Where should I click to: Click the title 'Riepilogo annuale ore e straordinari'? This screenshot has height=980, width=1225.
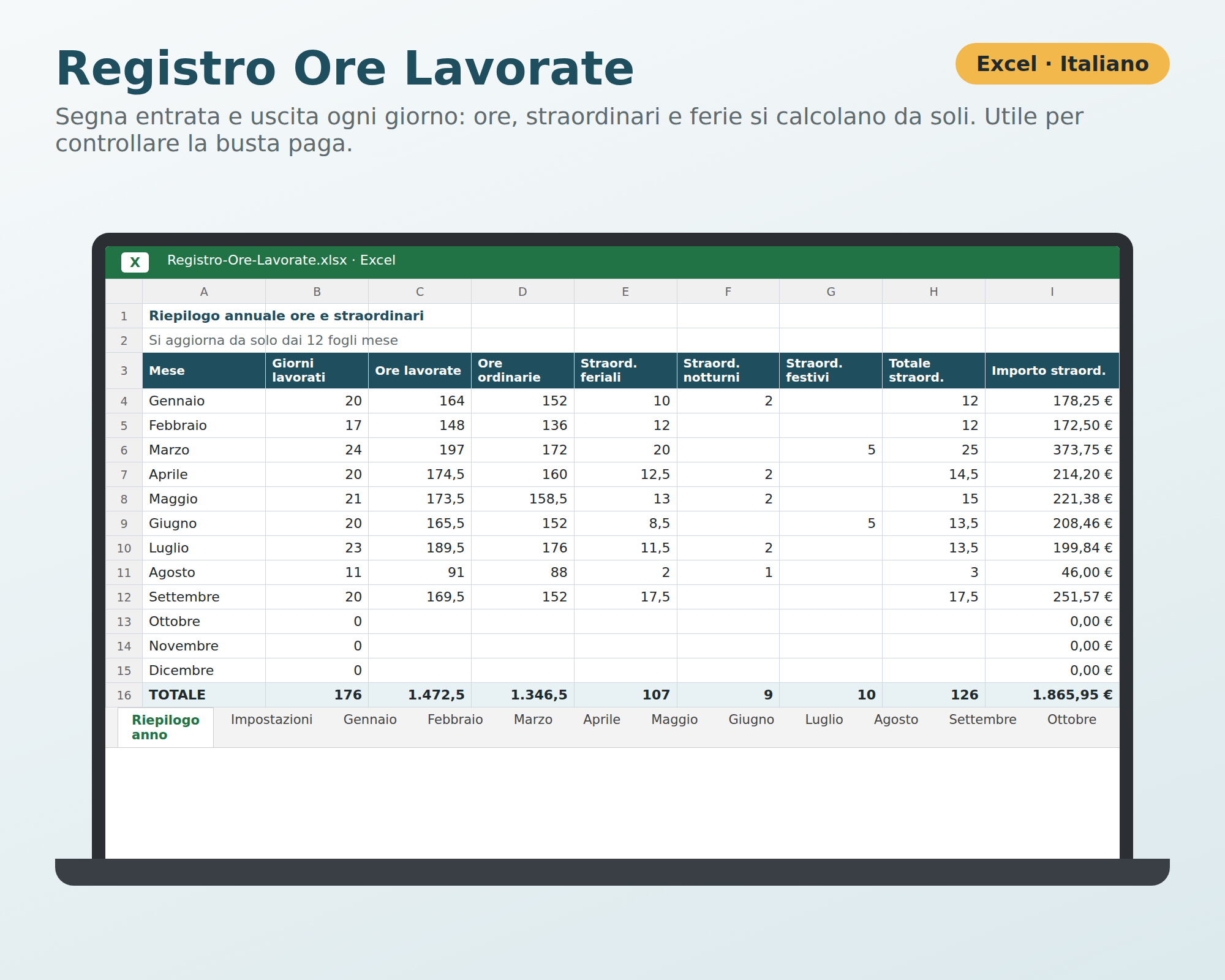tap(286, 316)
